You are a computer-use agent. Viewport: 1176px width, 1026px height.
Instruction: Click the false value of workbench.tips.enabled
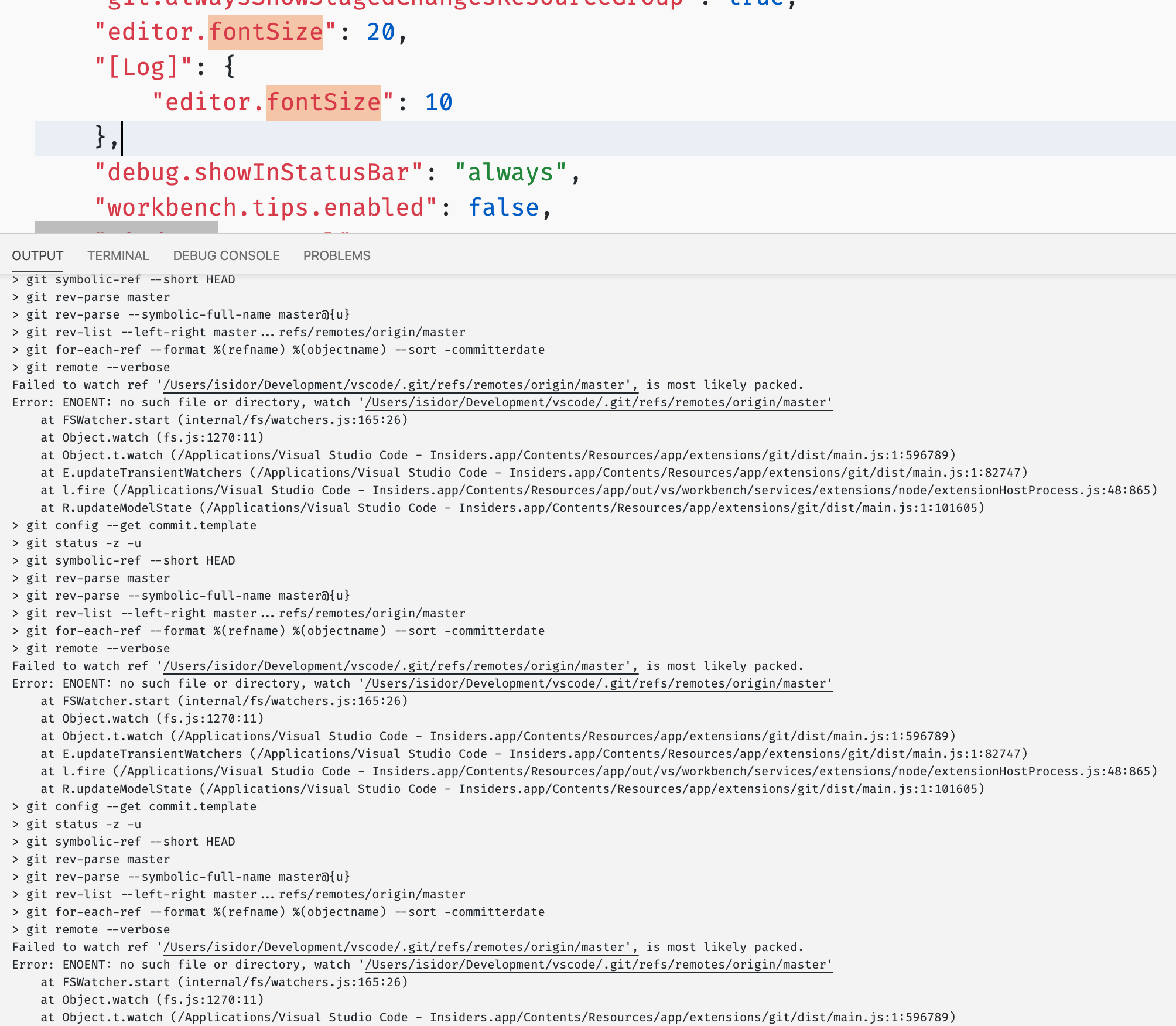503,207
